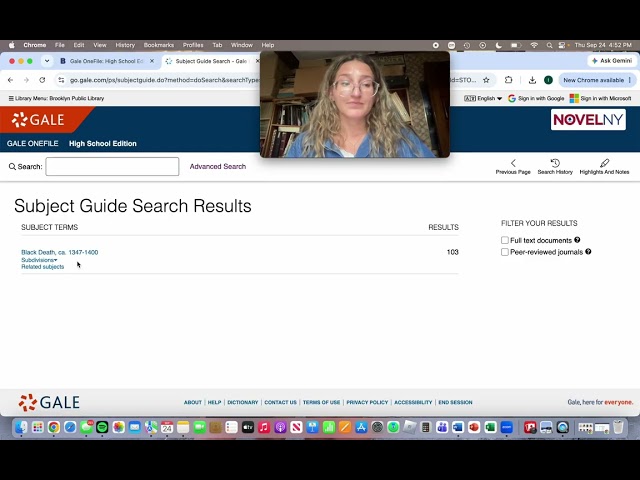Open the English language dropdown

483,98
